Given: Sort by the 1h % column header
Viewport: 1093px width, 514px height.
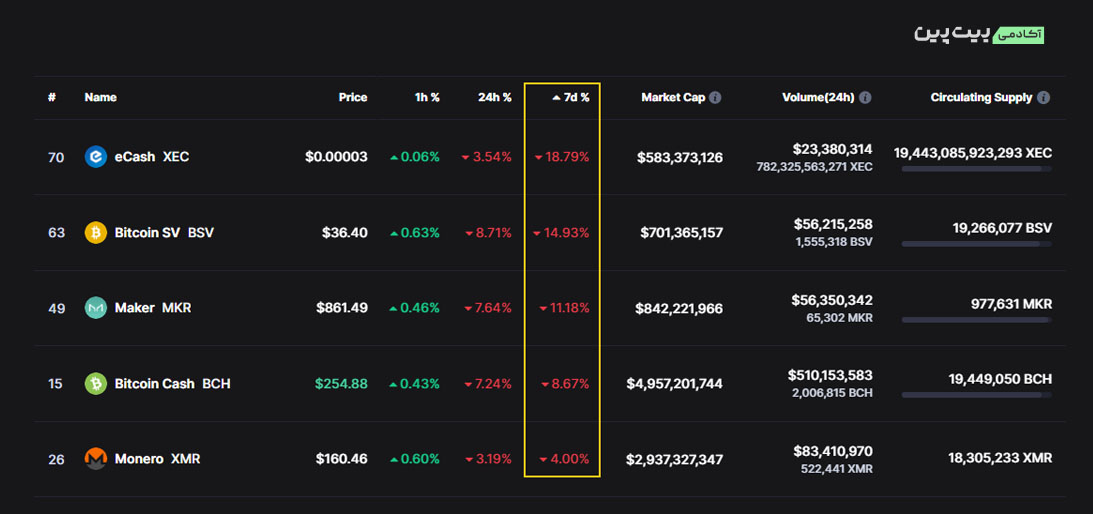Looking at the screenshot, I should pos(427,98).
